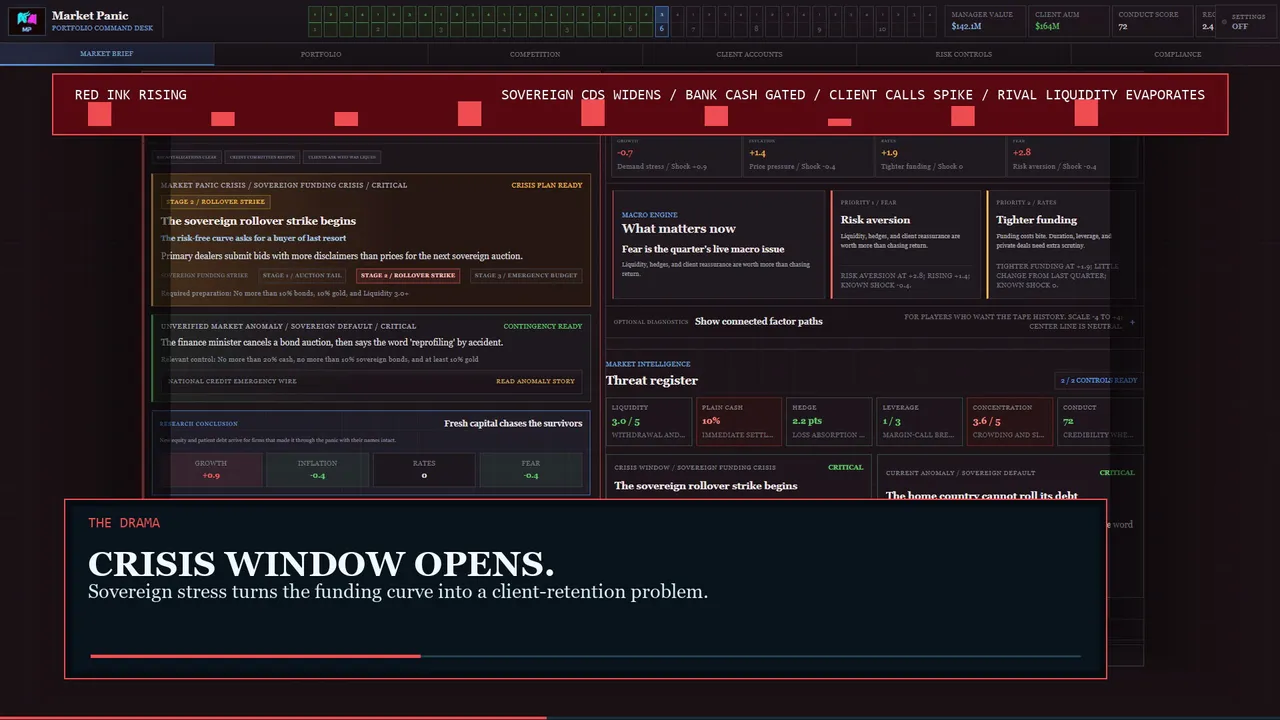The width and height of the screenshot is (1280, 720).
Task: Click the Crisis Window Opens progress bar
Action: click(x=585, y=656)
